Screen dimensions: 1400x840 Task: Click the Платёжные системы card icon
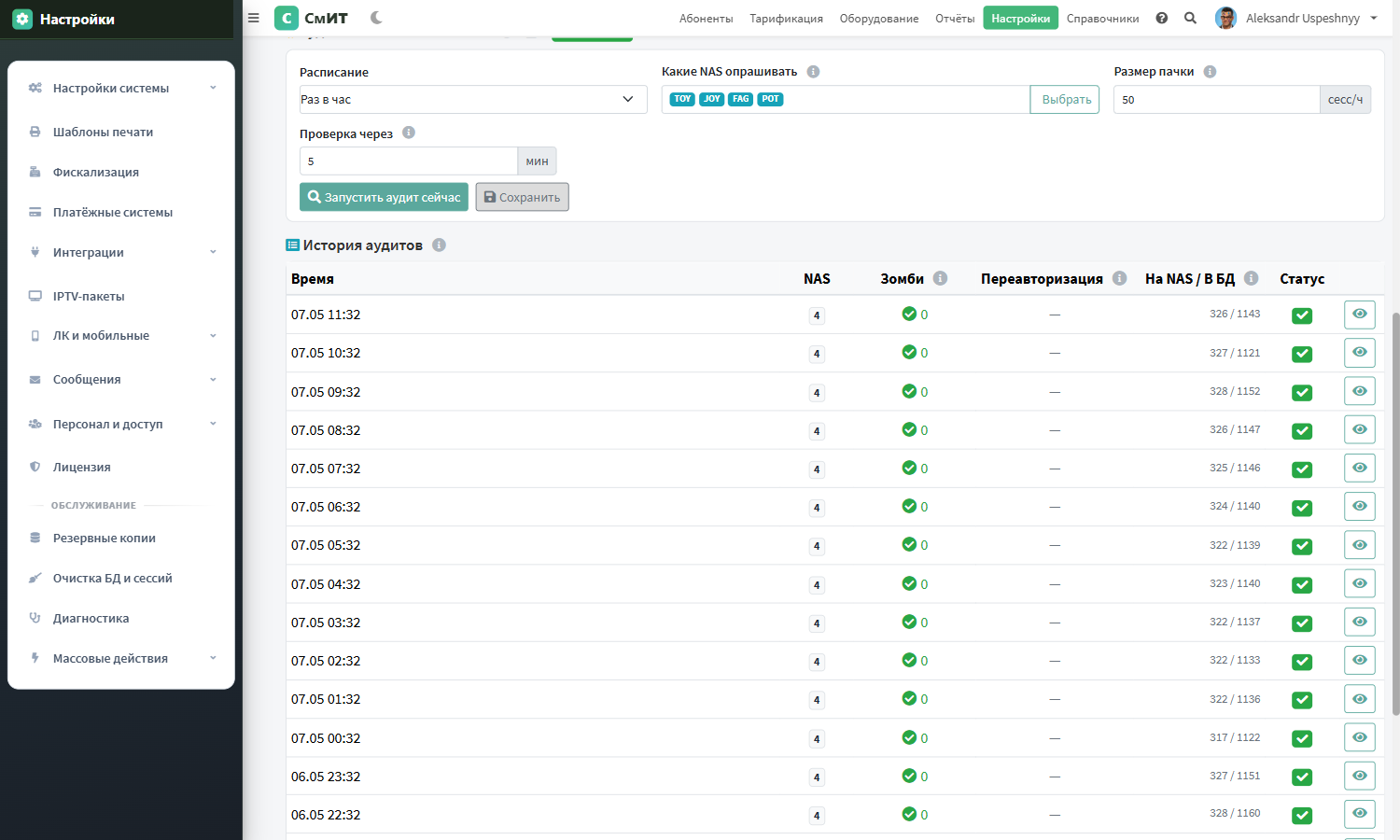(x=35, y=212)
